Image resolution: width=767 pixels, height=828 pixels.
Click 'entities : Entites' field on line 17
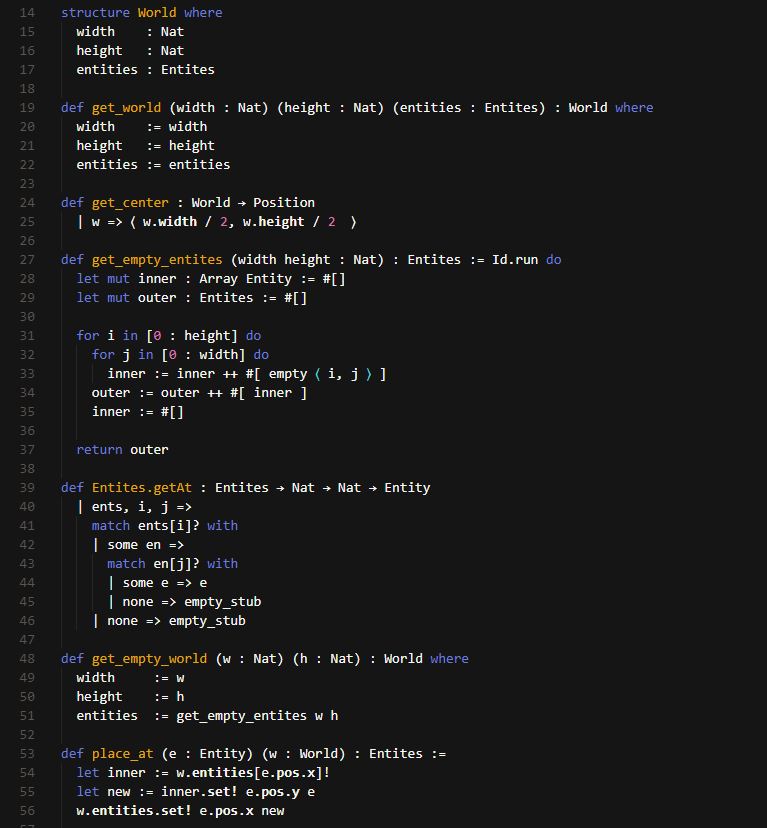tap(145, 70)
